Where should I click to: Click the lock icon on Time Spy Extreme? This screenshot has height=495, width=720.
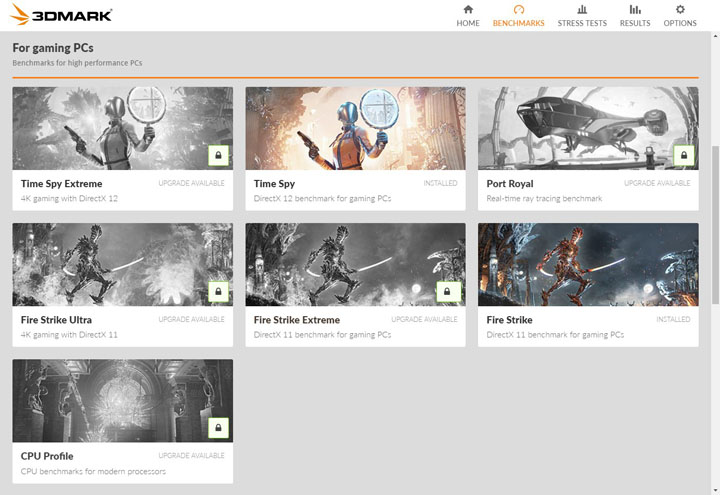[x=219, y=155]
